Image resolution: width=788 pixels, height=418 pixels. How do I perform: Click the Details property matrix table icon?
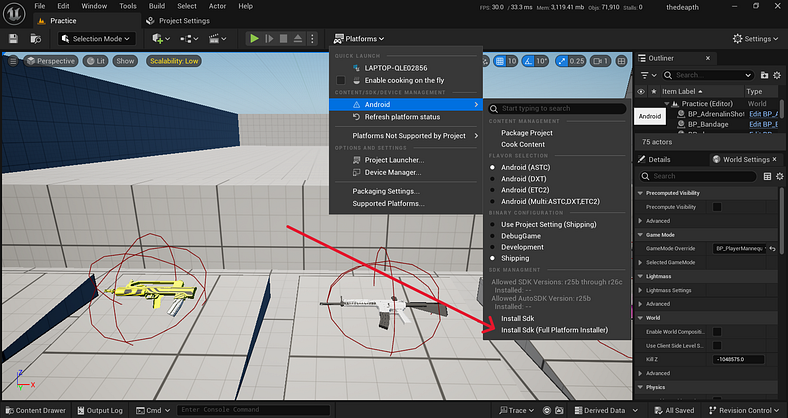767,176
